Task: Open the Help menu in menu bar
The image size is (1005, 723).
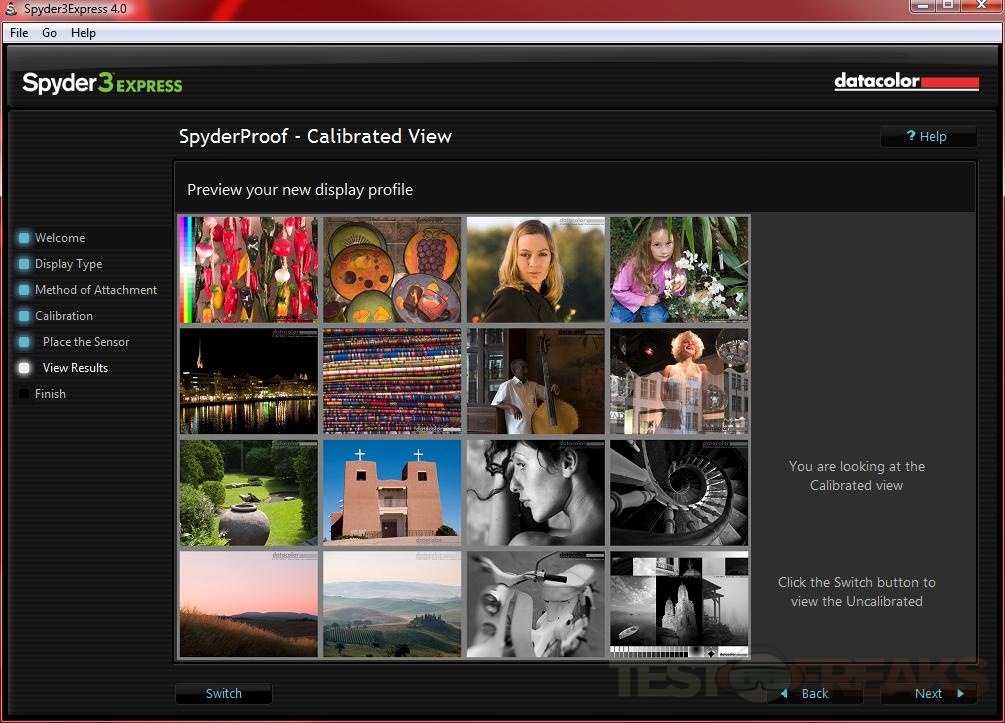Action: 83,33
